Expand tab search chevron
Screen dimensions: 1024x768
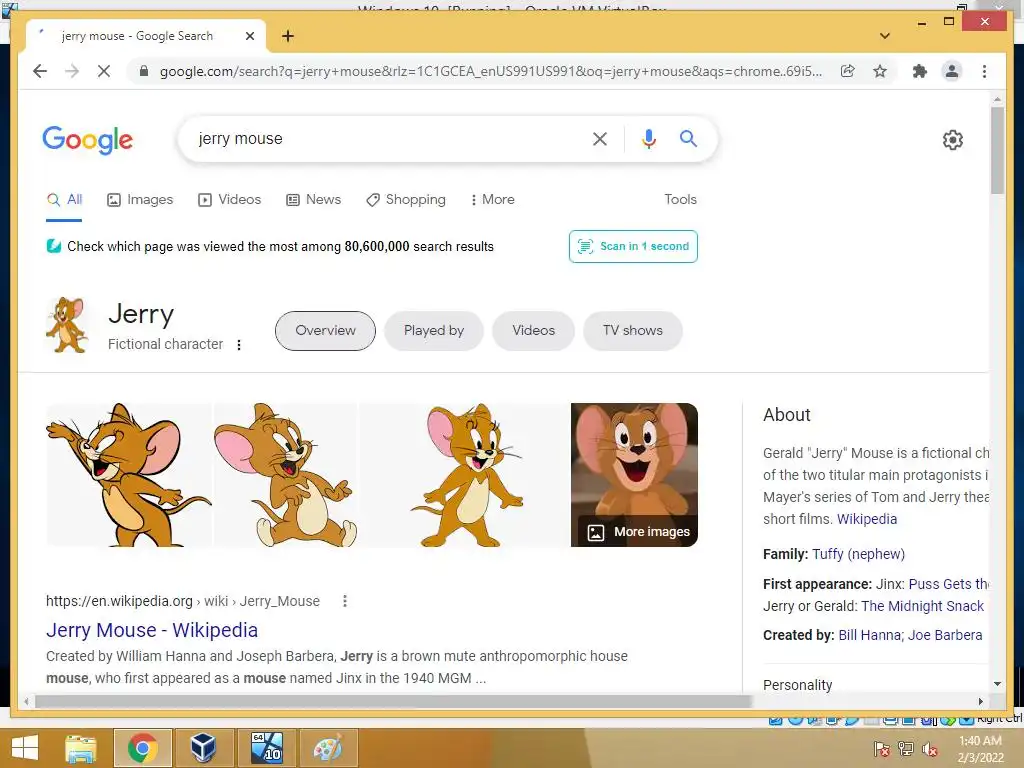[x=885, y=36]
